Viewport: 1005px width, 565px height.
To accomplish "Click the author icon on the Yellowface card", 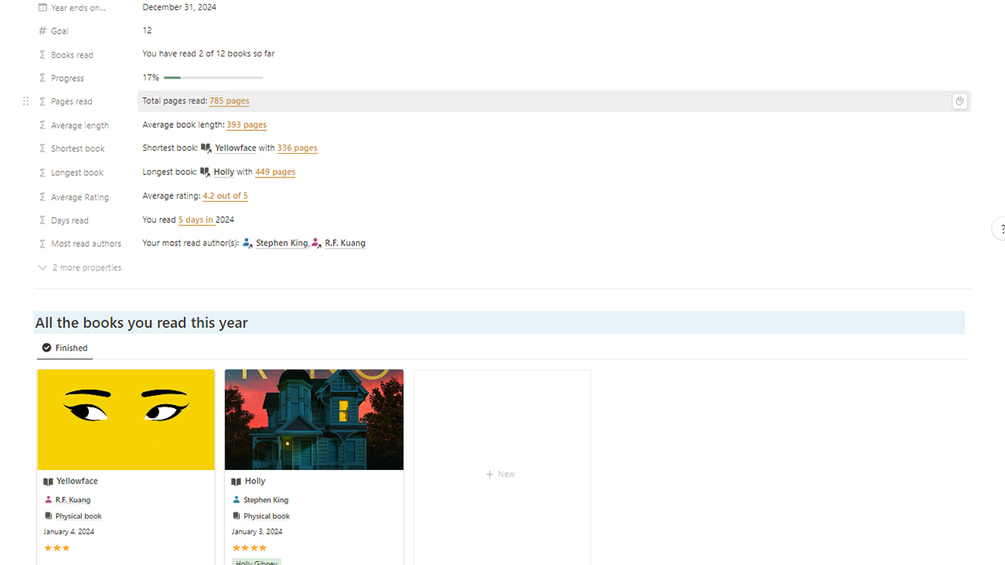I will pos(48,500).
